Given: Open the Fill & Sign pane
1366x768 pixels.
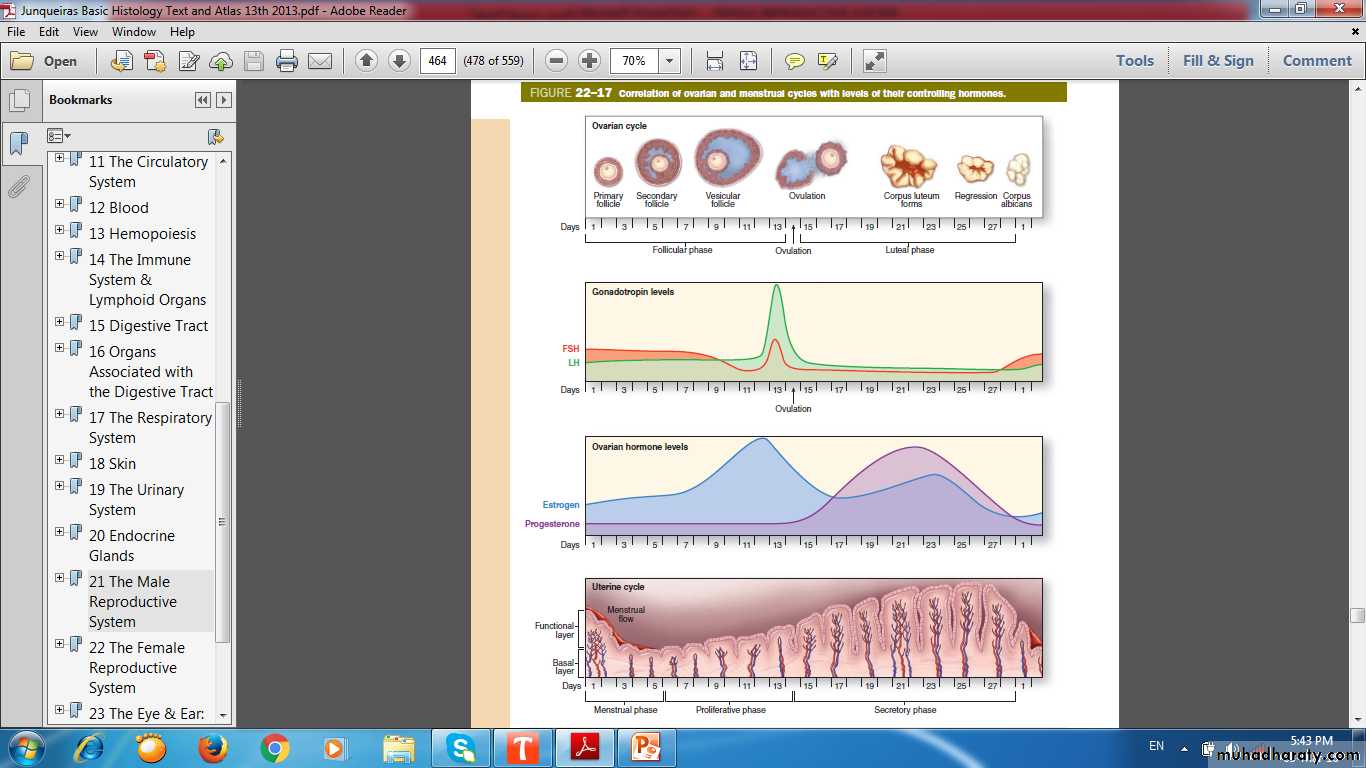Looking at the screenshot, I should tap(1217, 61).
